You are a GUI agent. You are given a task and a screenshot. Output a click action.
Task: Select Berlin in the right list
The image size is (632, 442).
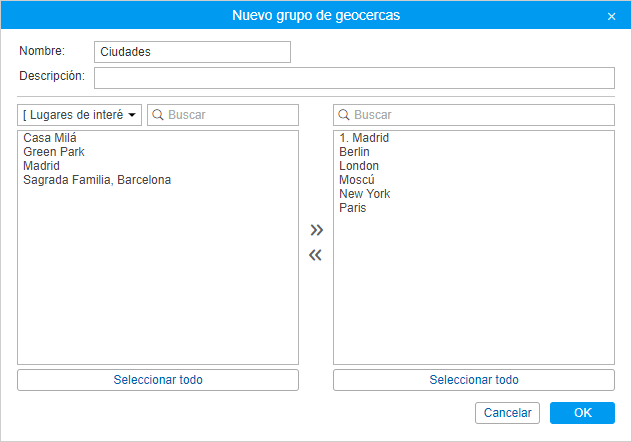[x=356, y=152]
